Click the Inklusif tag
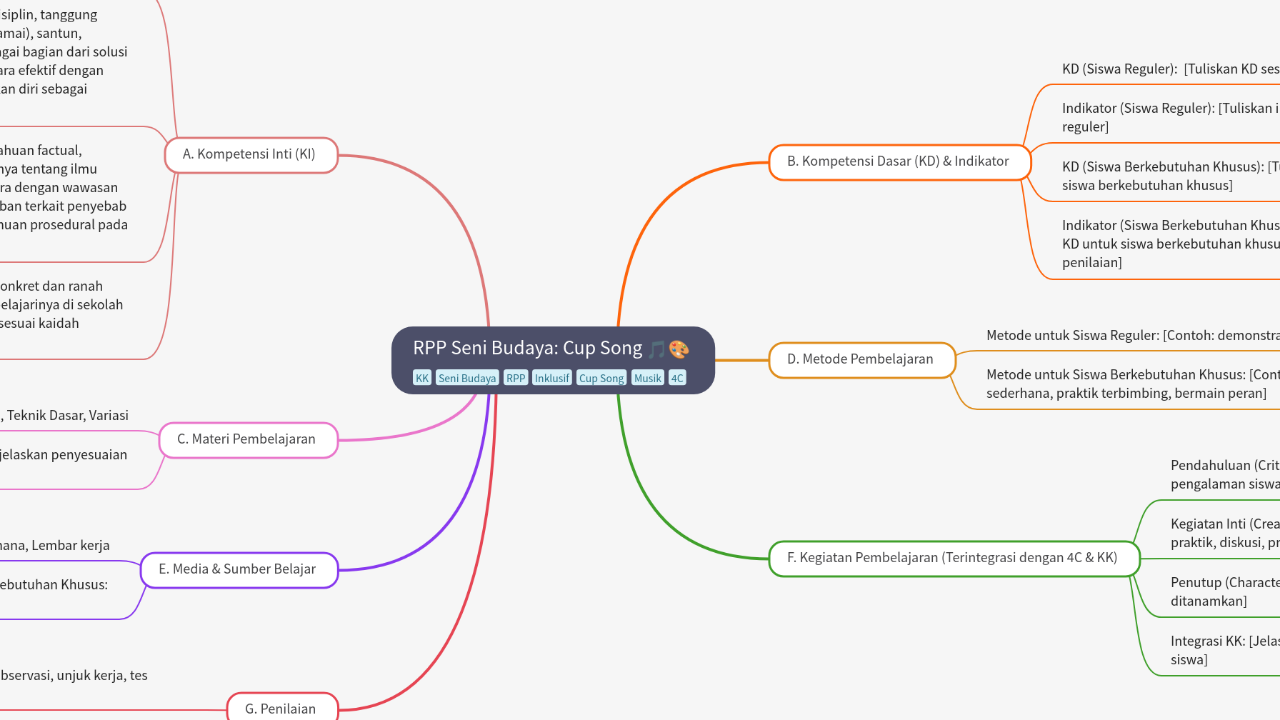Screen dimensions: 1280x720 552,378
